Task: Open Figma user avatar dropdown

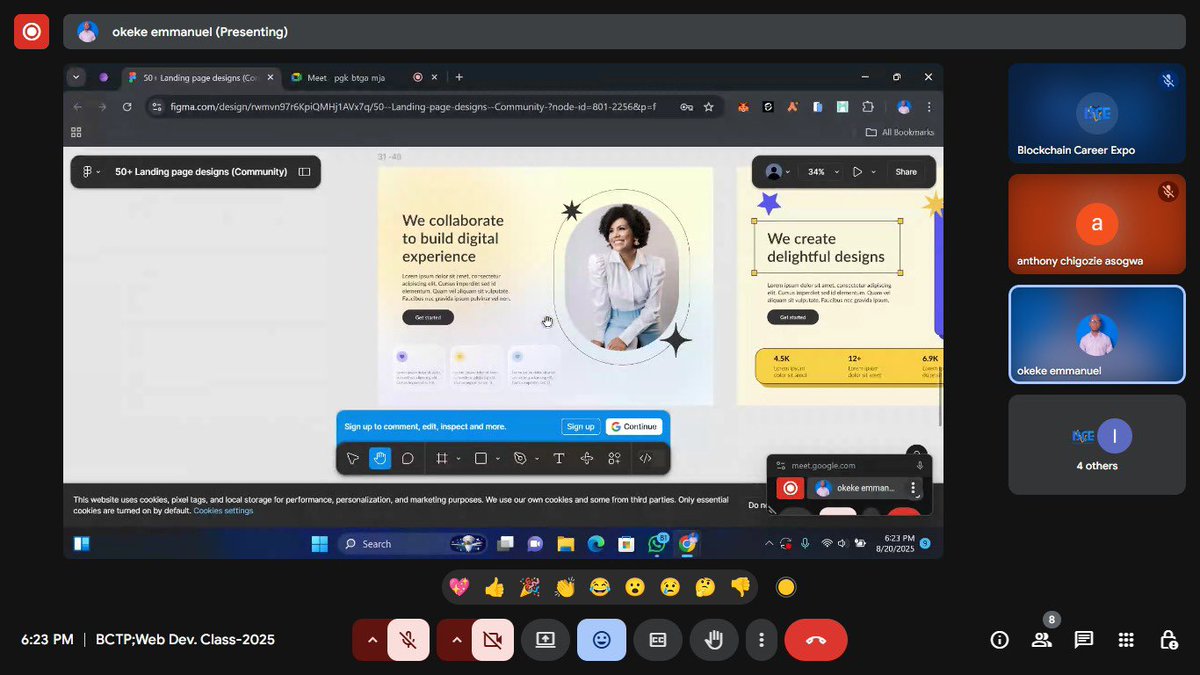Action: [x=777, y=172]
